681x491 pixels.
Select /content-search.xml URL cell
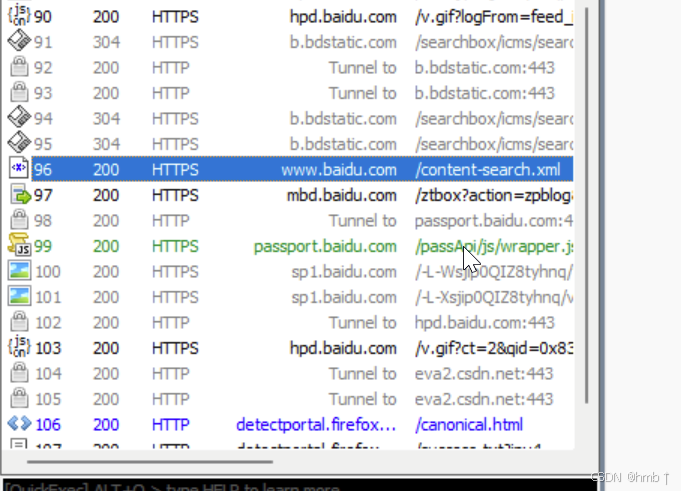pyautogui.click(x=488, y=170)
